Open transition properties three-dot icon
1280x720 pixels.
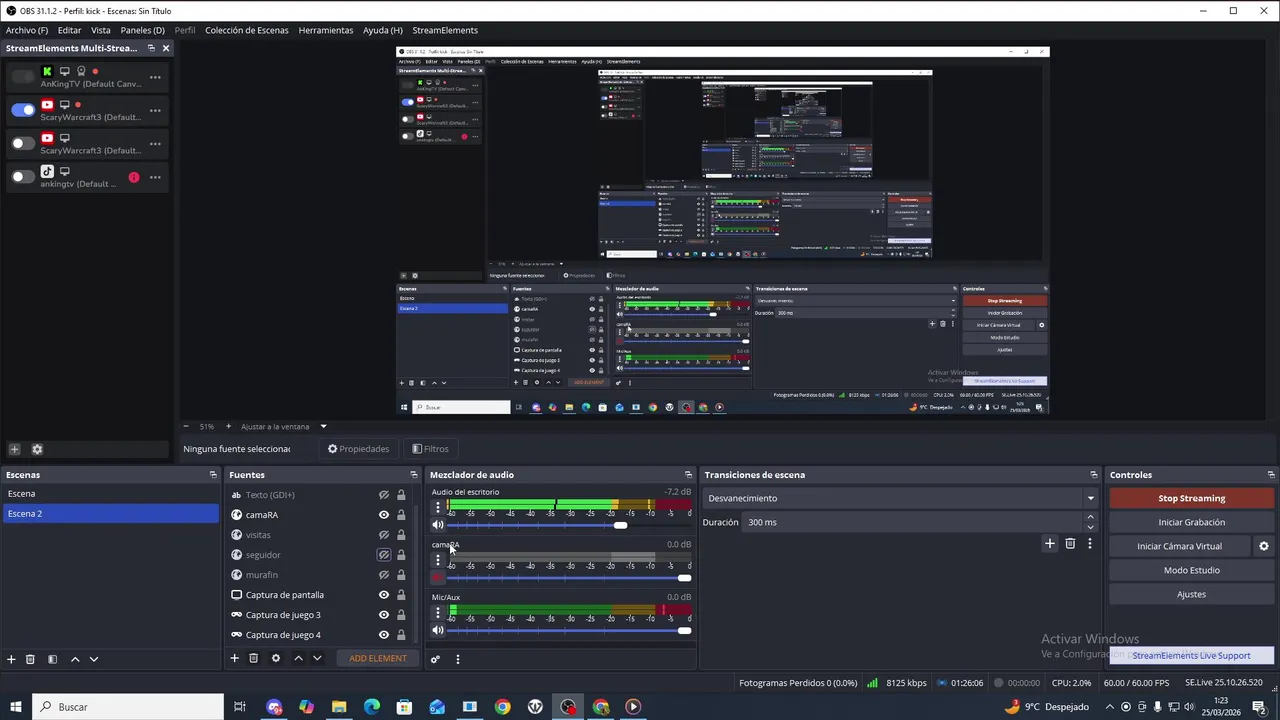pos(1090,543)
